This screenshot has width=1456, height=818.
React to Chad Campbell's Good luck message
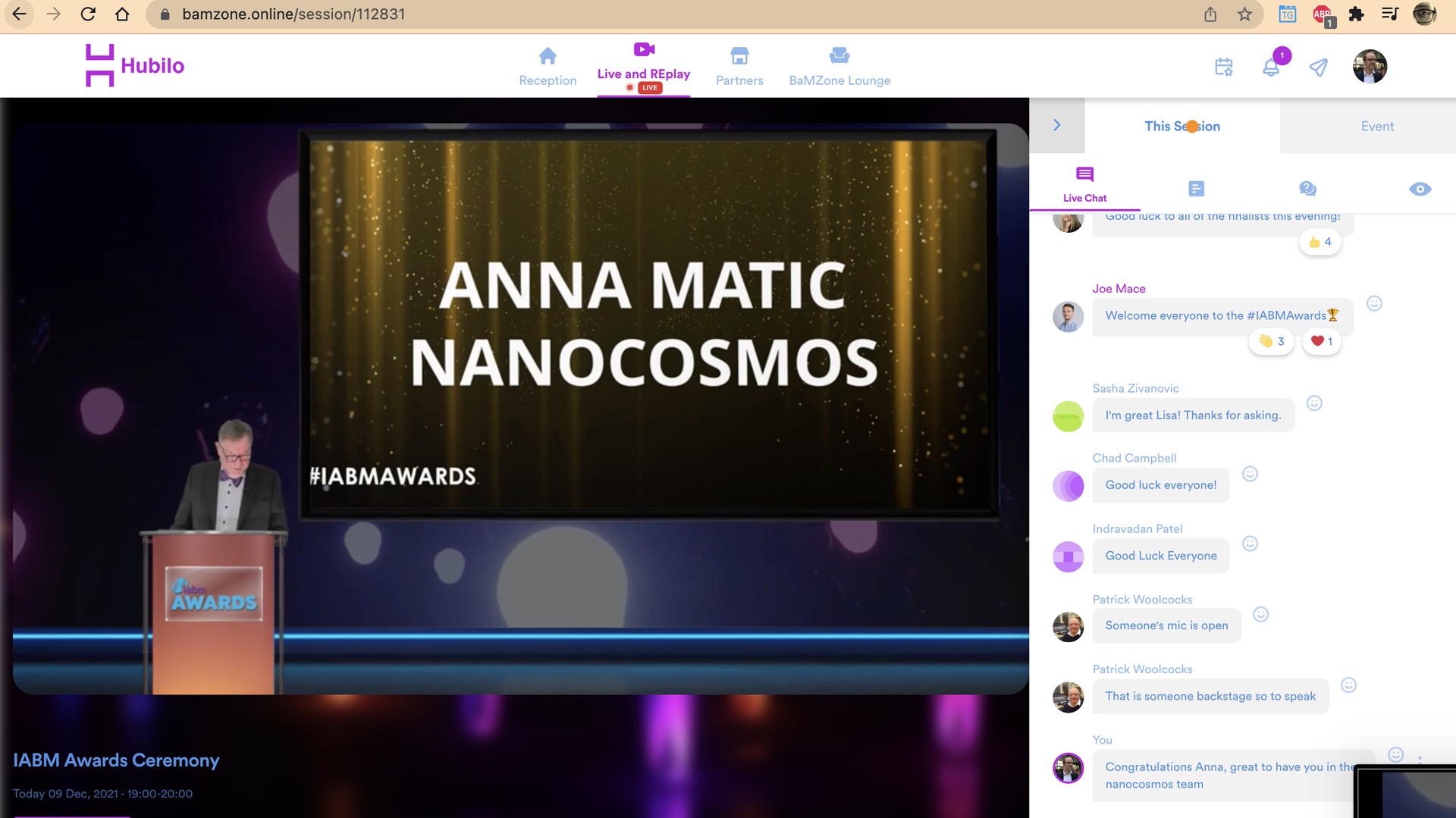point(1250,475)
